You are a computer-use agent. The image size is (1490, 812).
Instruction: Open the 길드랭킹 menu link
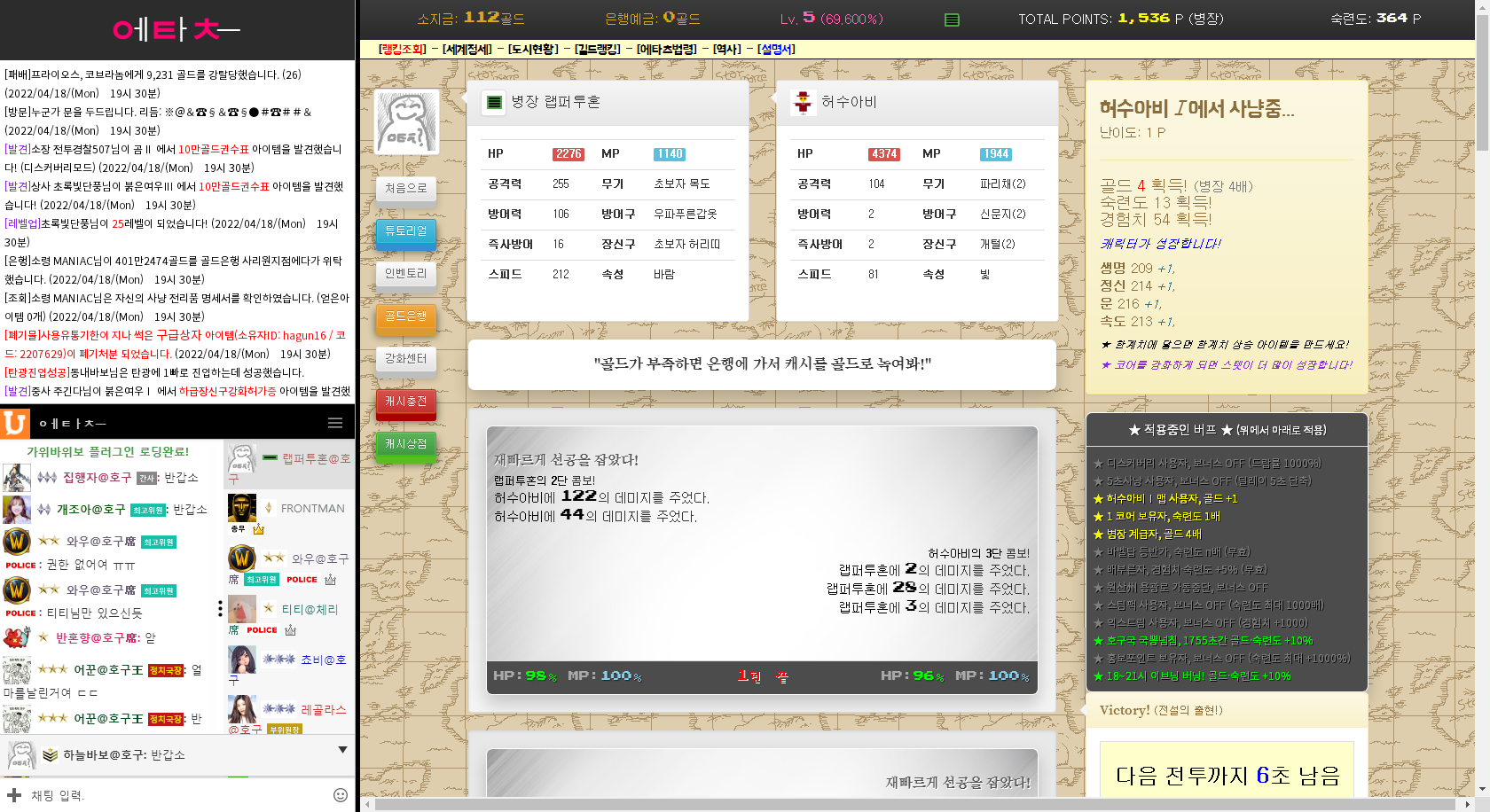[x=598, y=50]
